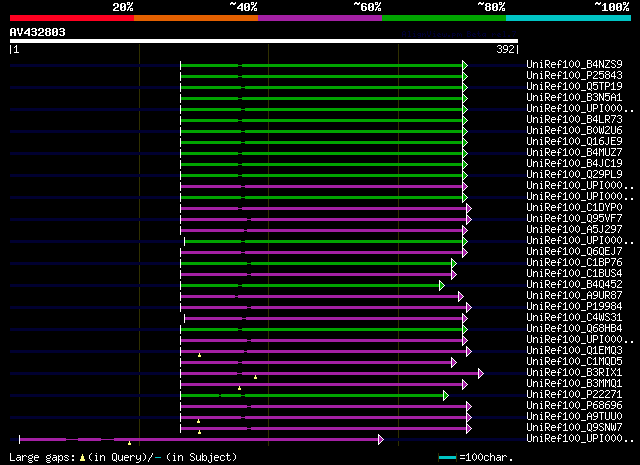Viewport: 640px width, 465px height.
Task: Select the UniRef100_C1DYP0 label
Action: pyautogui.click(x=574, y=207)
